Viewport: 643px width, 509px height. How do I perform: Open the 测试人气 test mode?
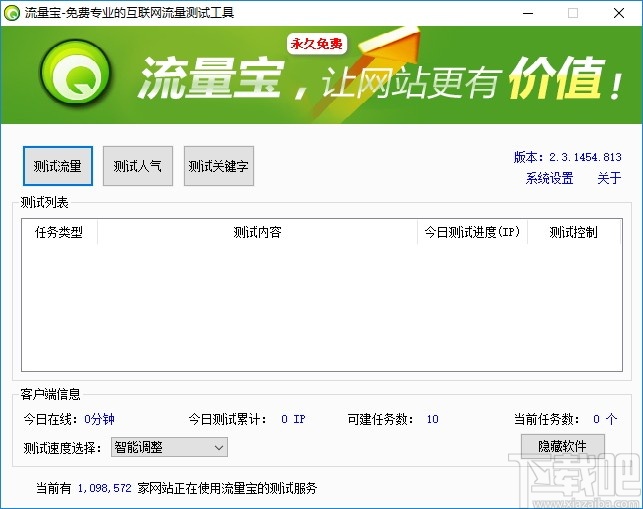(x=138, y=166)
